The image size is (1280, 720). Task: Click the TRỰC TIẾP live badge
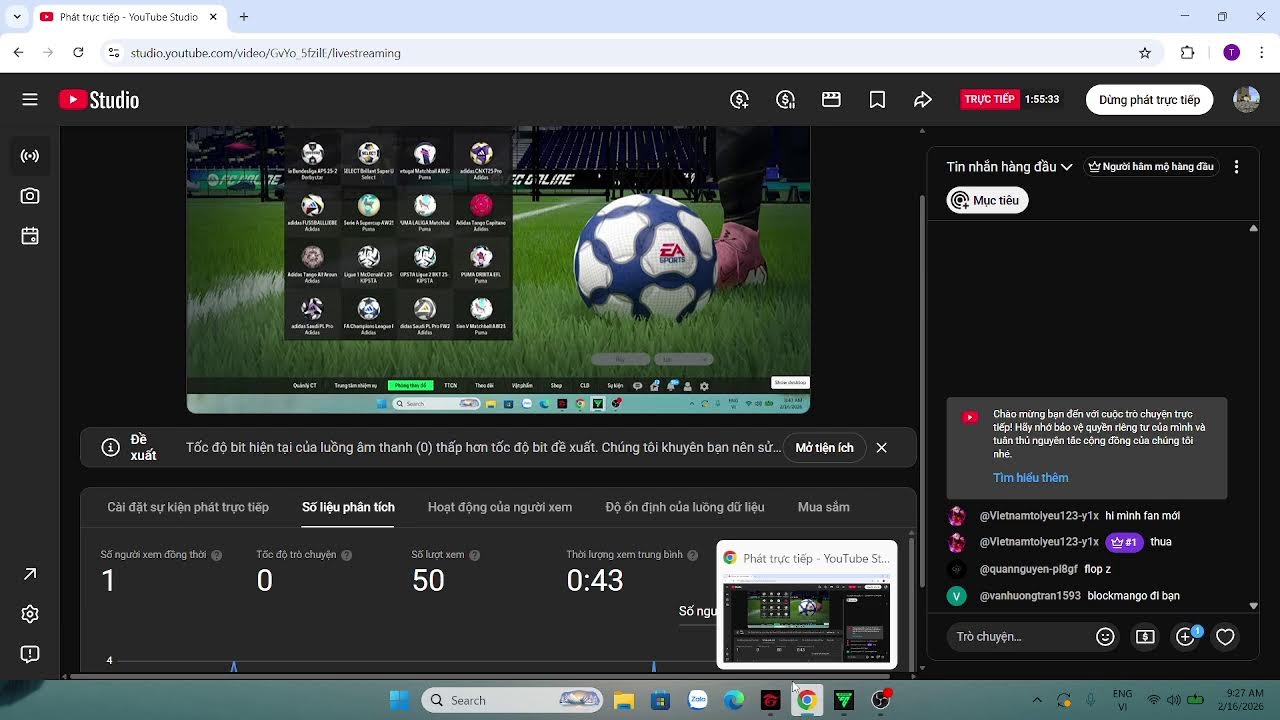tap(989, 99)
